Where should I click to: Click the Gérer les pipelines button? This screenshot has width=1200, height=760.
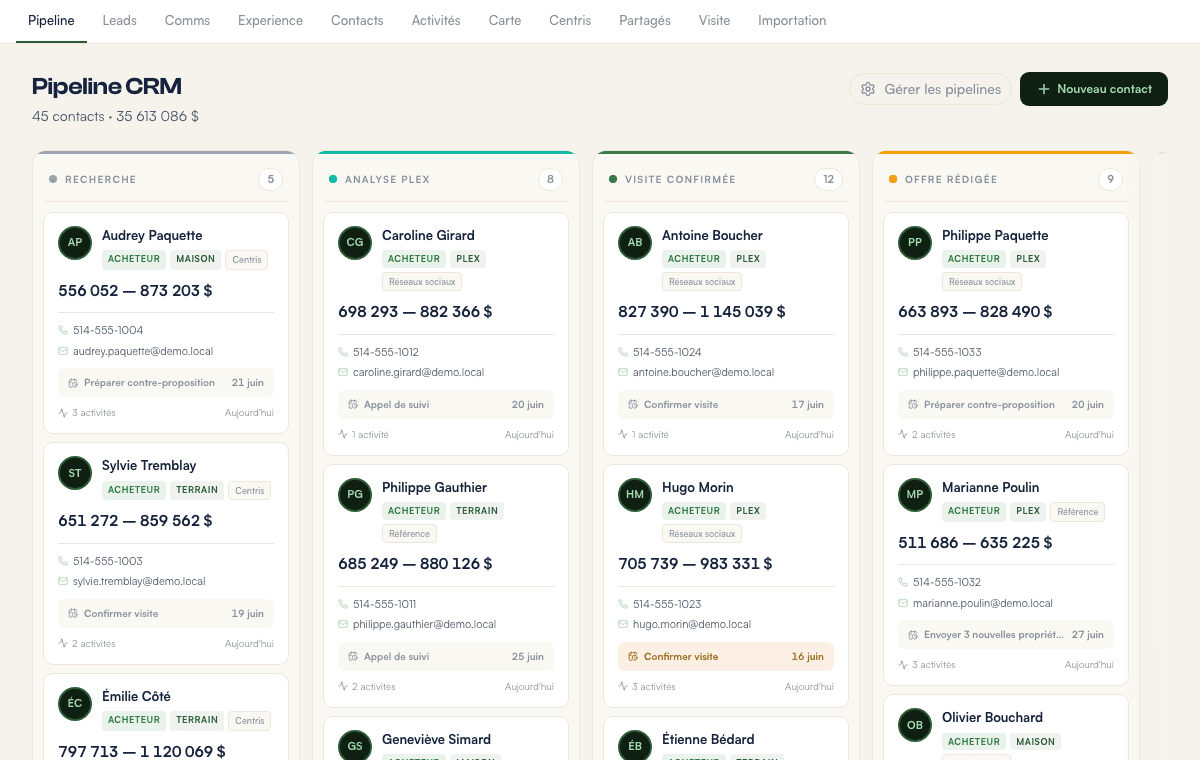[930, 89]
